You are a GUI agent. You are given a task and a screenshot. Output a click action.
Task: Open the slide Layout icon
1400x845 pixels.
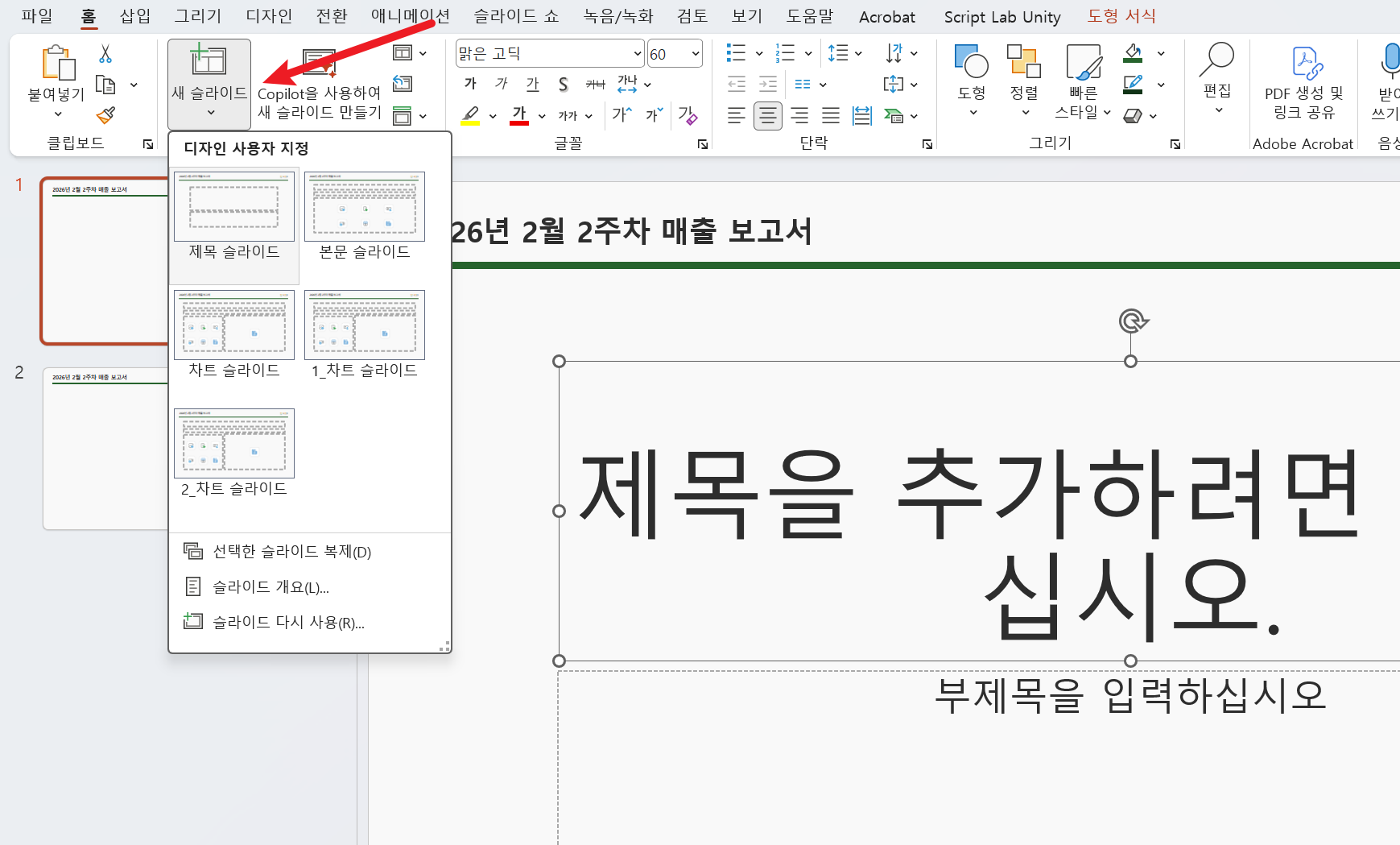point(403,53)
